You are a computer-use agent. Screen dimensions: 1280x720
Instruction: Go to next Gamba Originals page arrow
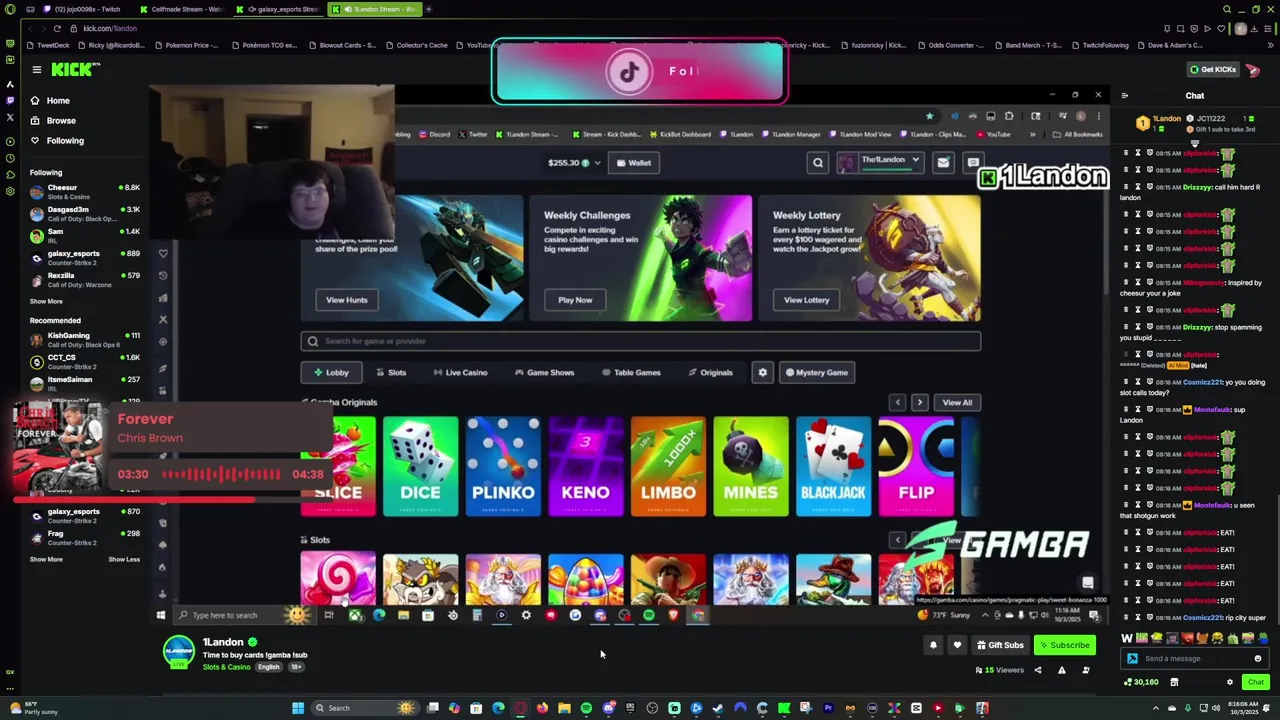pos(920,402)
